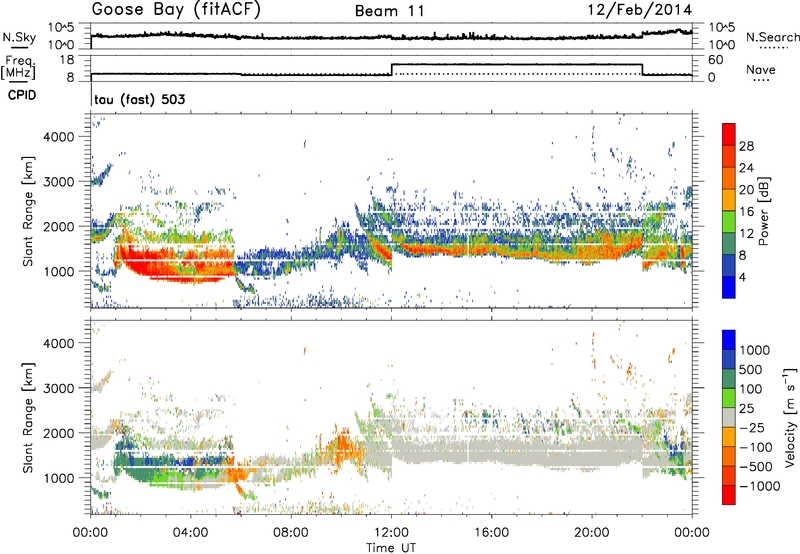The image size is (800, 554).
Task: Click the frequency step-down near 22:00
Action: [x=642, y=70]
